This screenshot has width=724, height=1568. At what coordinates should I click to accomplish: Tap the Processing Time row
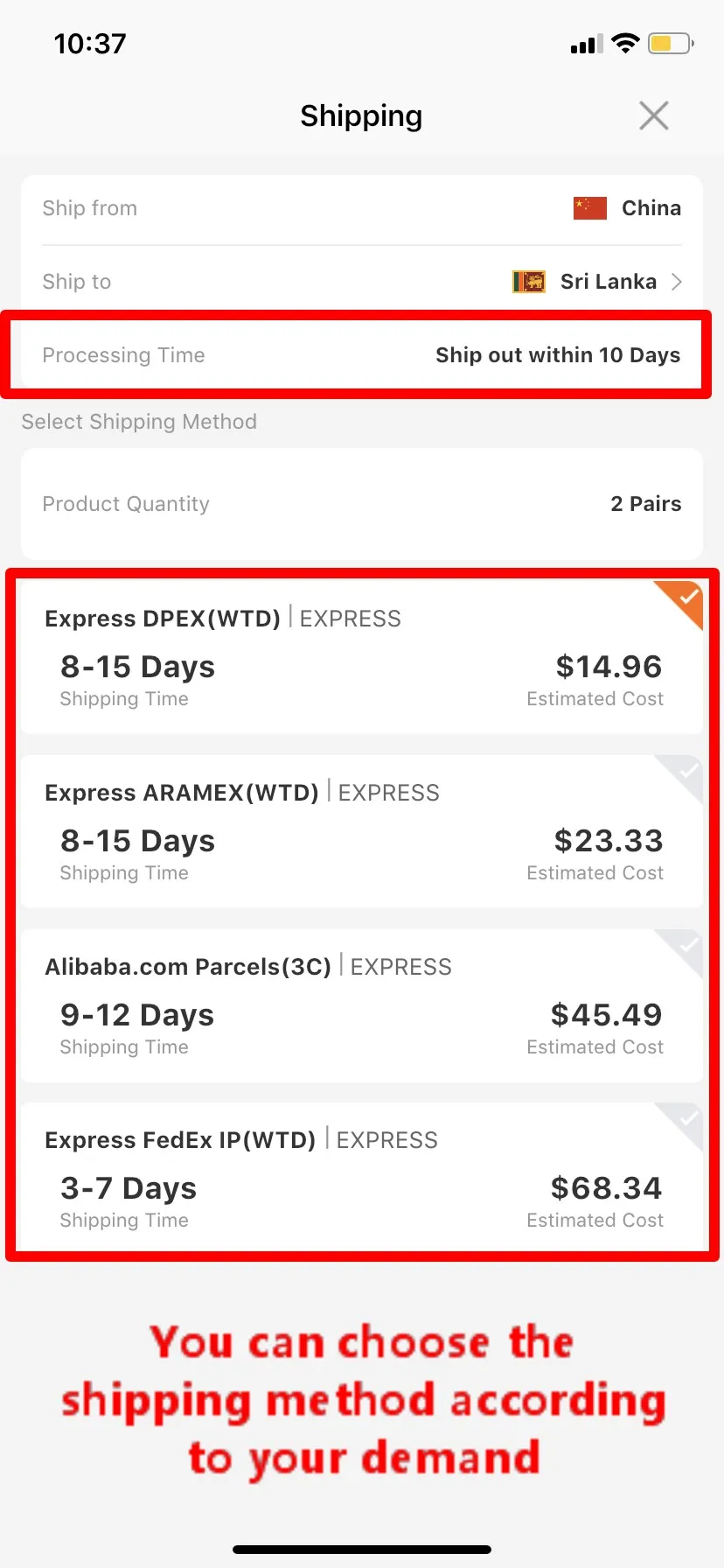[362, 355]
